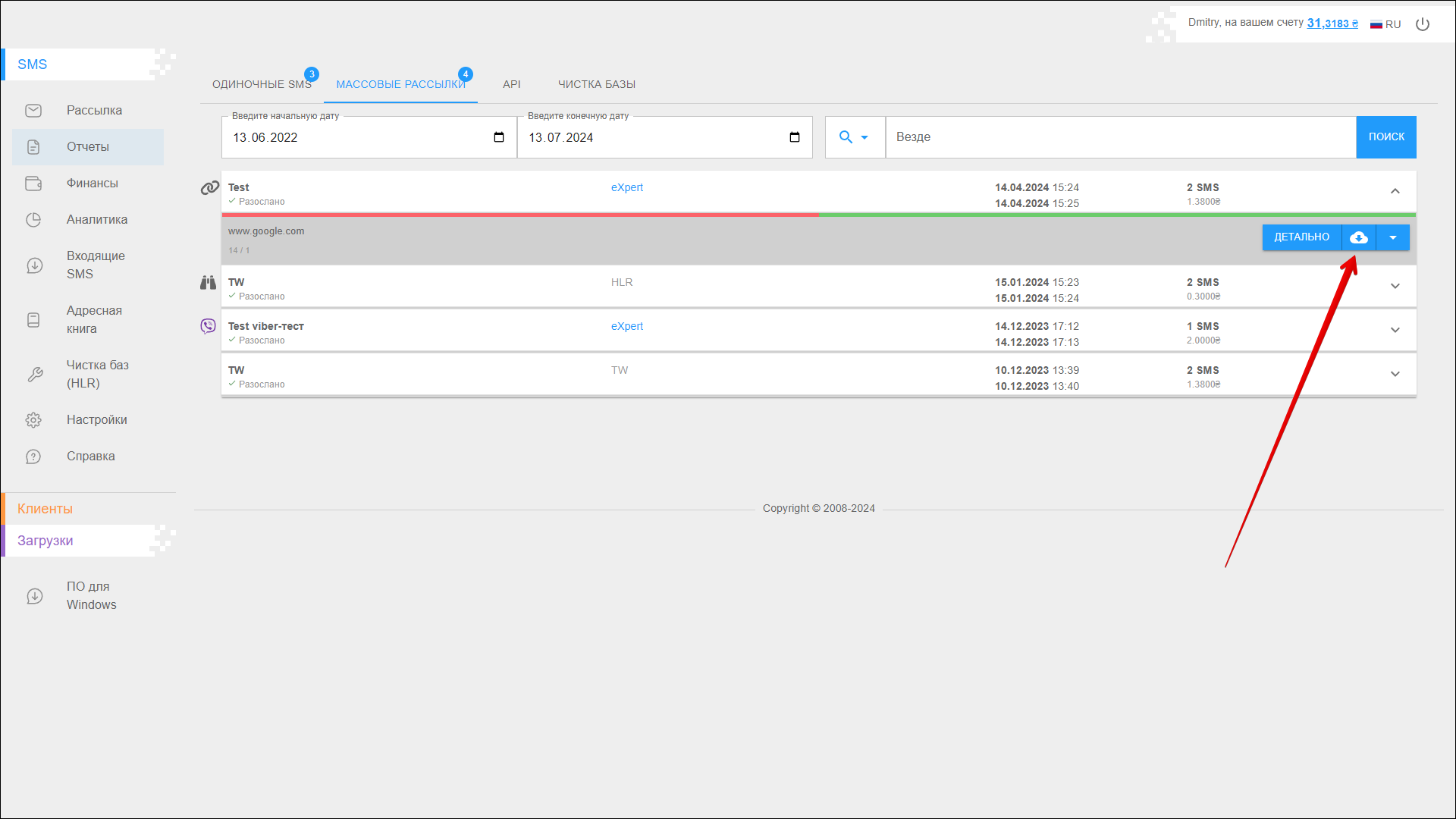Click the link chain icon beside Test
The height and width of the screenshot is (819, 1456).
tap(209, 188)
